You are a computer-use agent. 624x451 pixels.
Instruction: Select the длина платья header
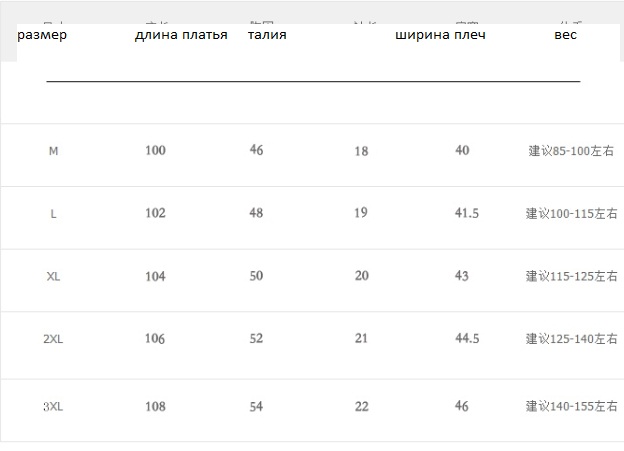coord(181,35)
